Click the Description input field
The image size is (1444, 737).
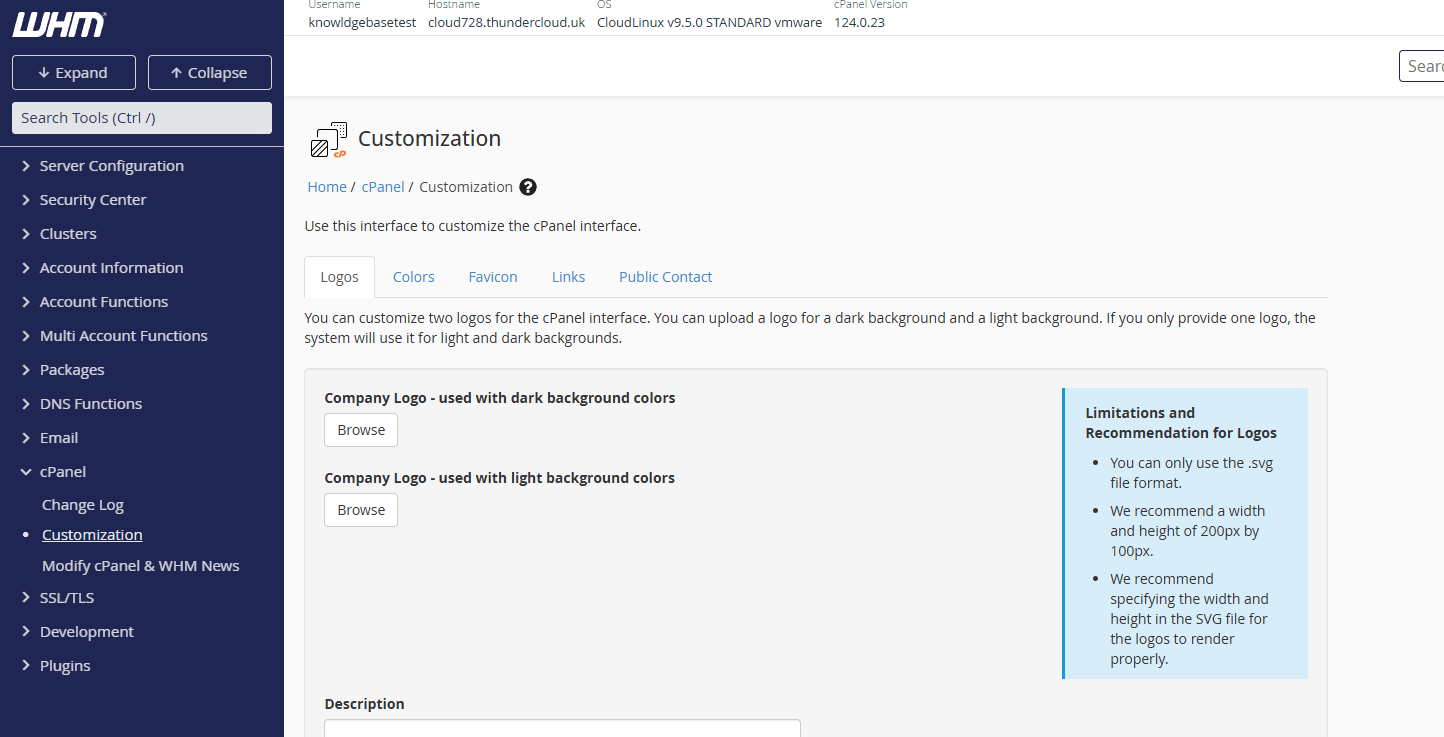(562, 728)
